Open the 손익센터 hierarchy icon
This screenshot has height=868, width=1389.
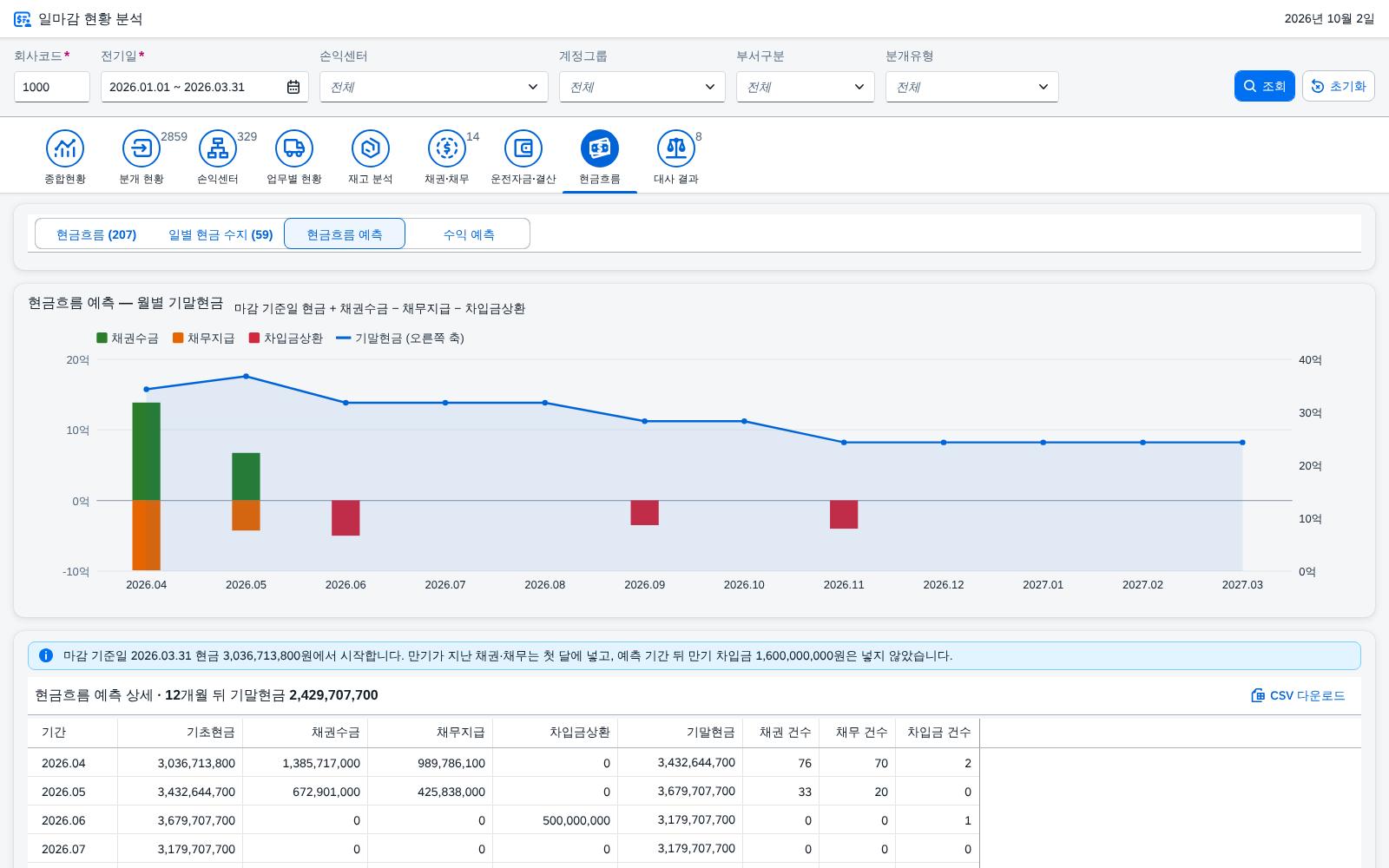(x=218, y=148)
